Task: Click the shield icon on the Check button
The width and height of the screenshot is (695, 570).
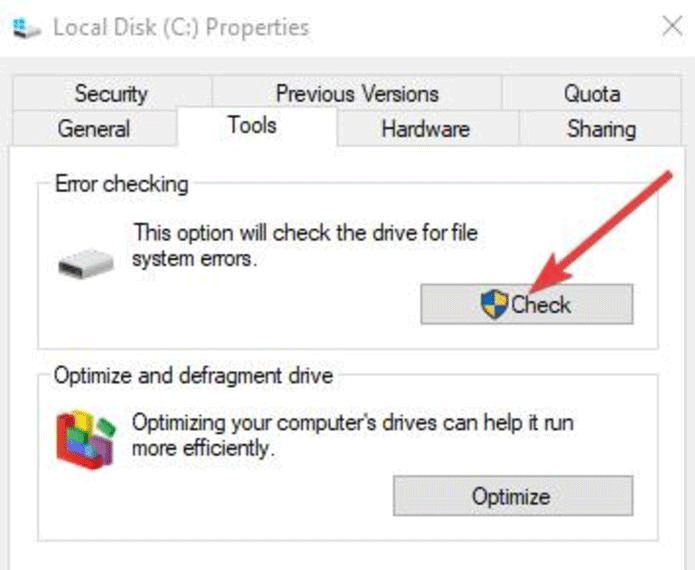Action: [494, 305]
